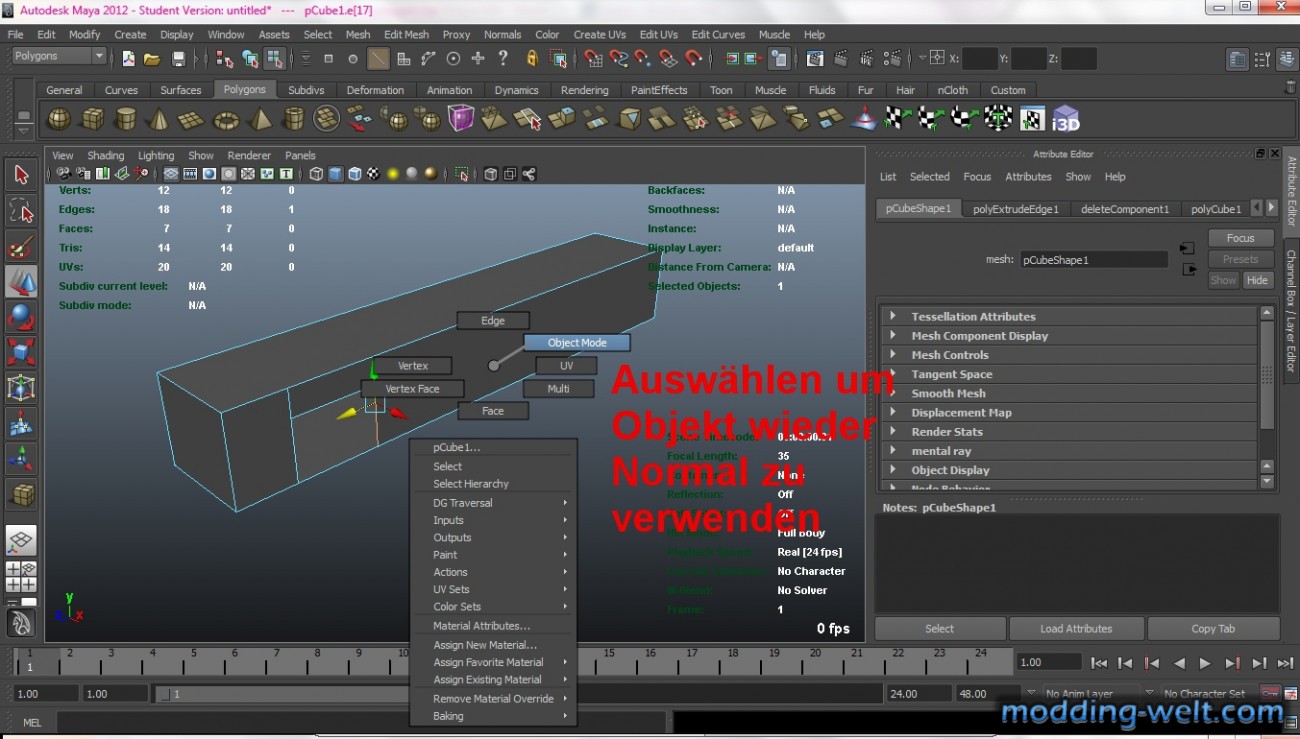1300x739 pixels.
Task: Click the i3D exporter shelf icon
Action: coord(1066,119)
